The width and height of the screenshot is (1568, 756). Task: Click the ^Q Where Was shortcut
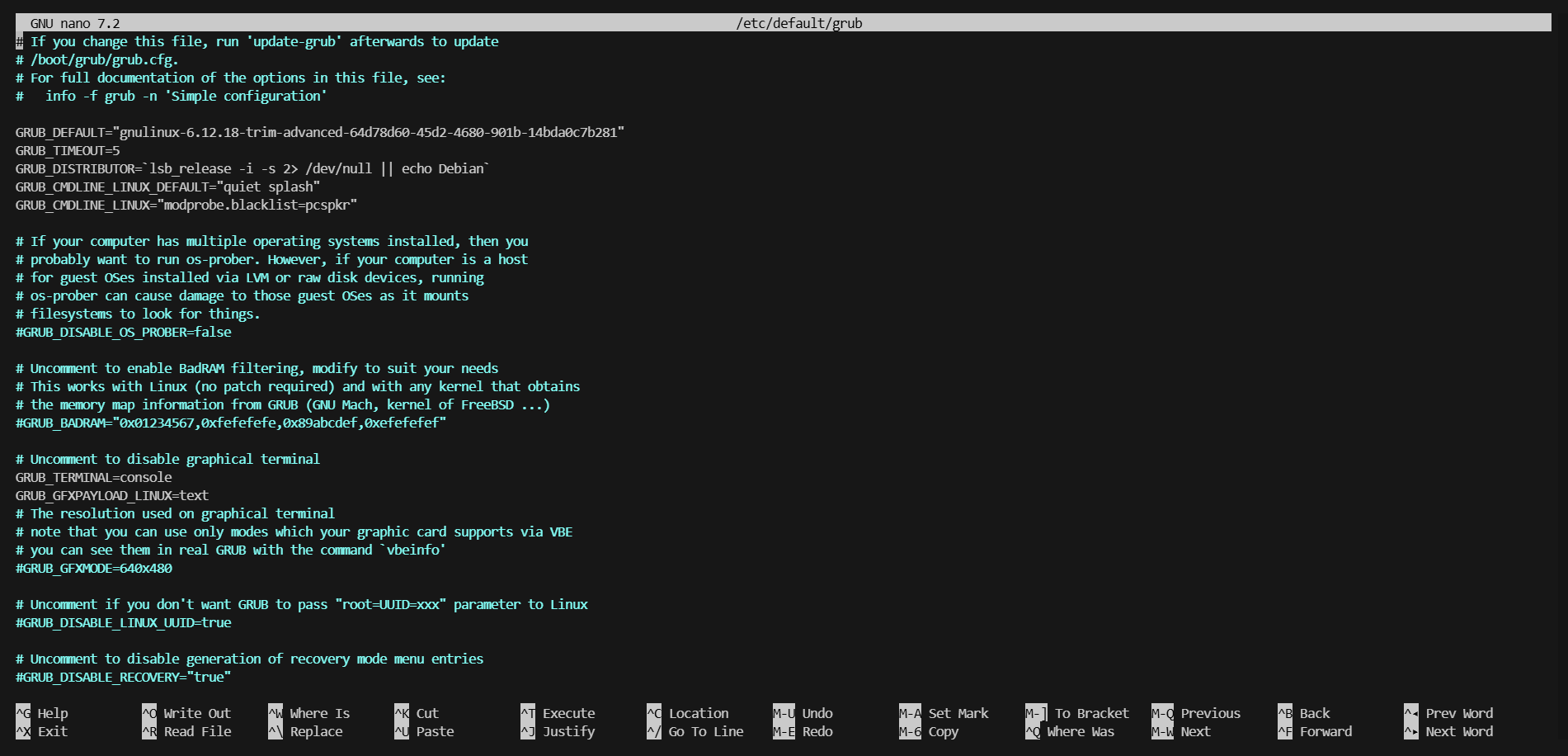pyautogui.click(x=1070, y=731)
